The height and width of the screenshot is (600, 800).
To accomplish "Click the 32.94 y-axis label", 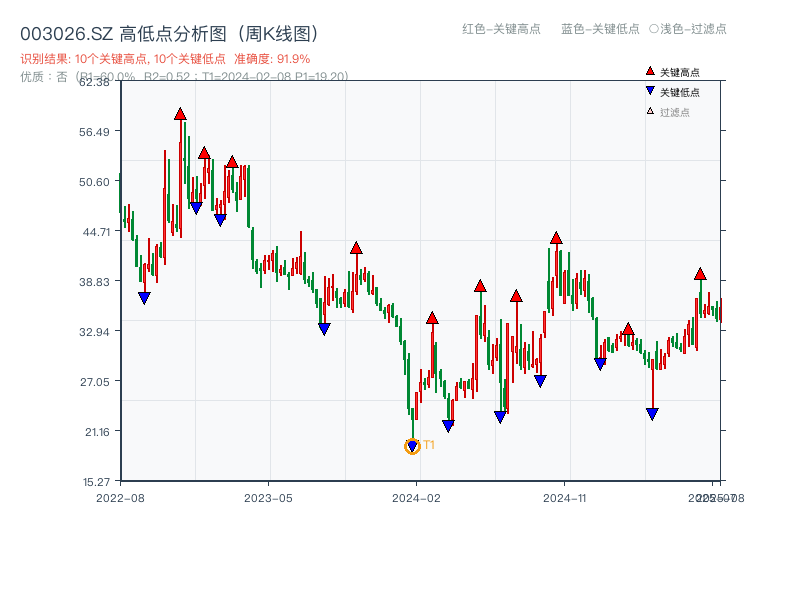I will [94, 332].
